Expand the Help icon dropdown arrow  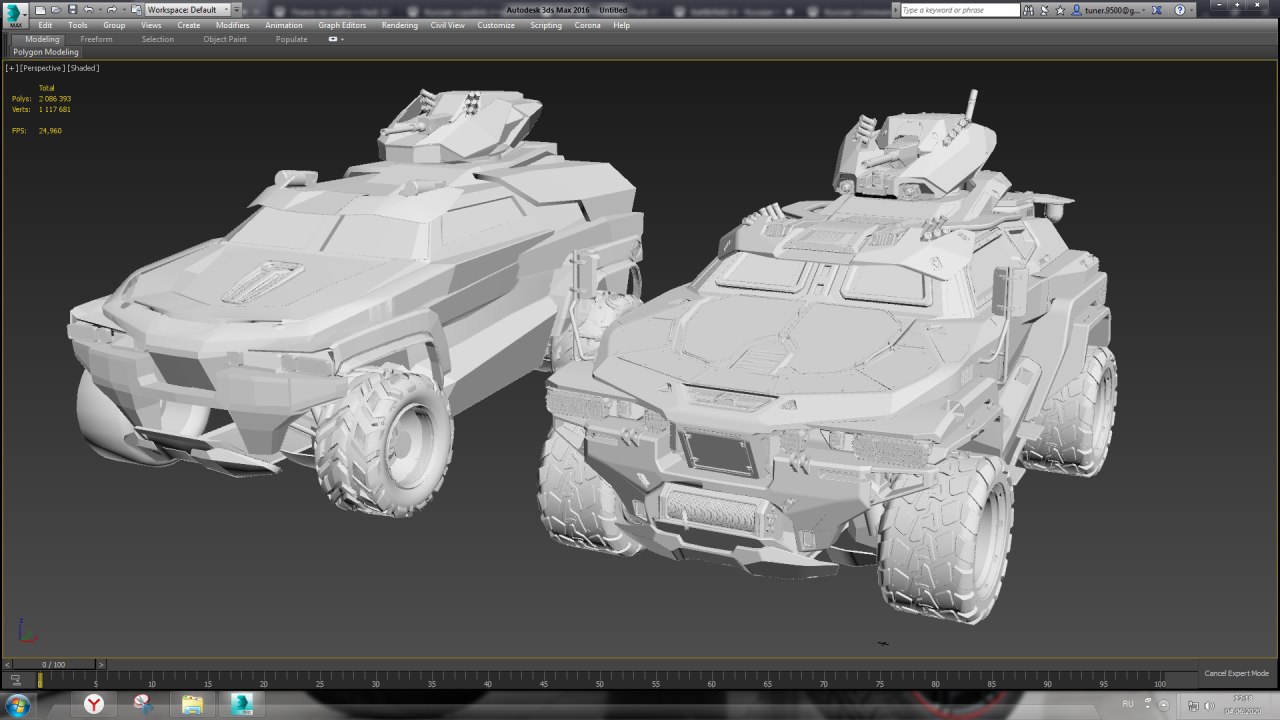(x=1192, y=10)
